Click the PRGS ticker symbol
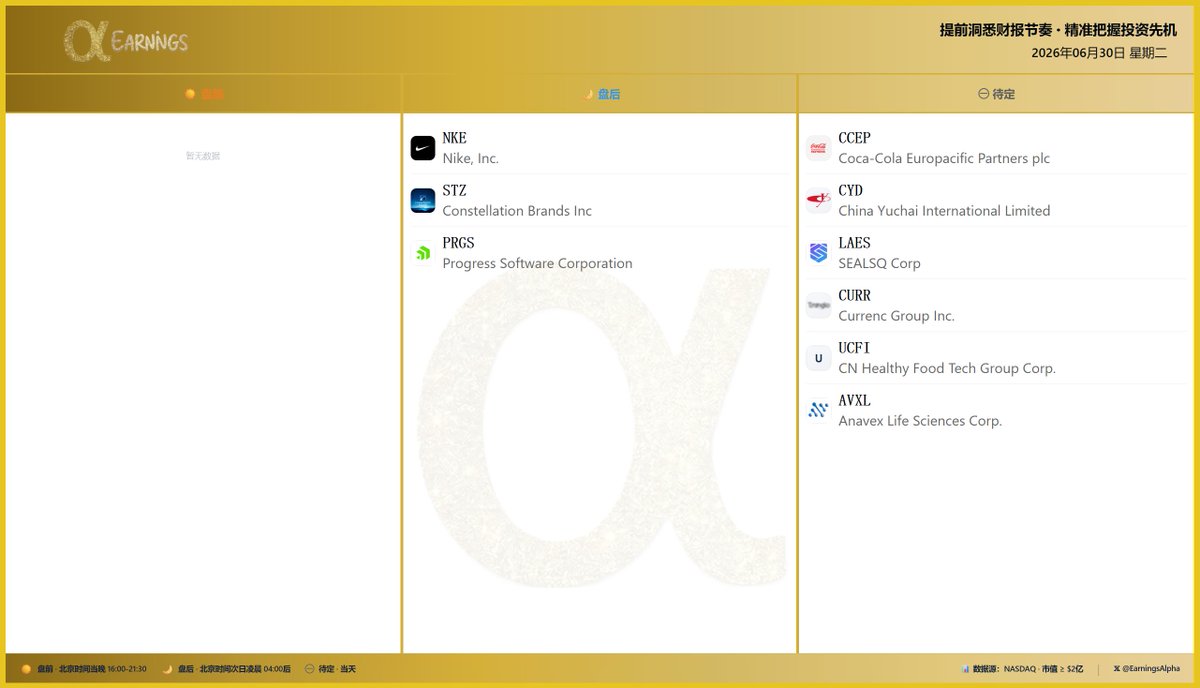 458,243
